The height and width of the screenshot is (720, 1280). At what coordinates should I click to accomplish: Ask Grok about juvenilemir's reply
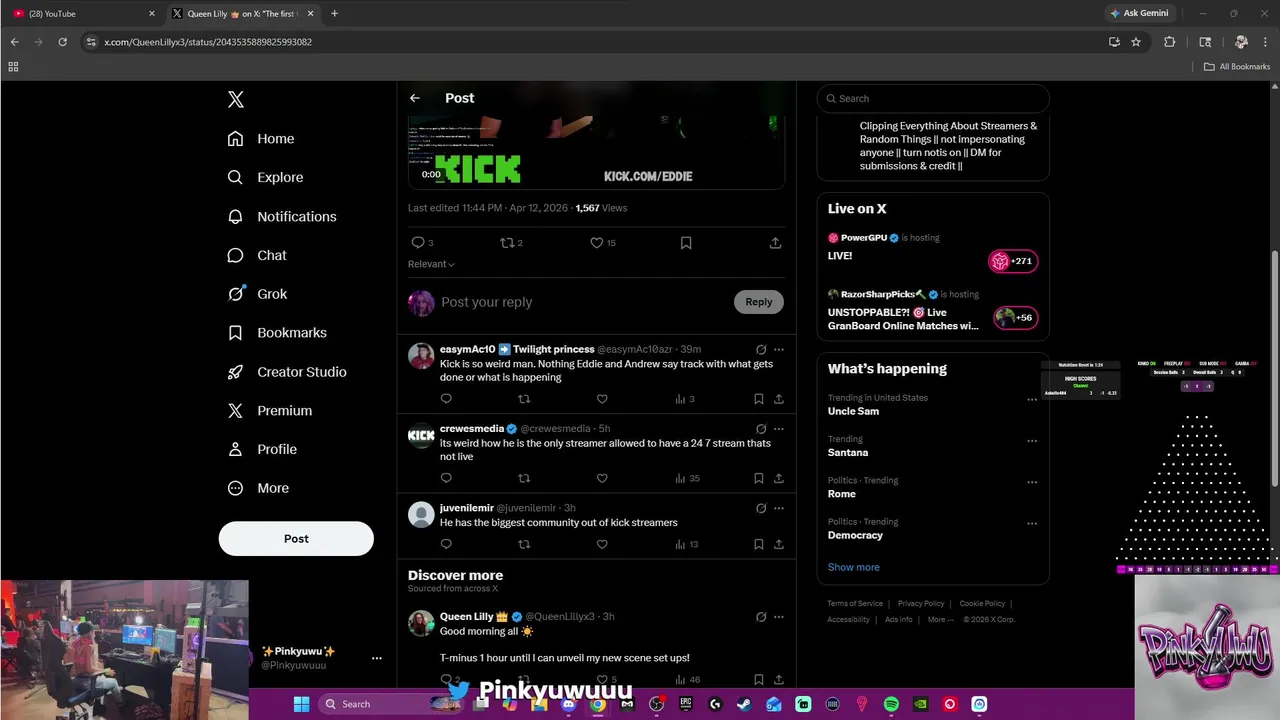click(761, 508)
